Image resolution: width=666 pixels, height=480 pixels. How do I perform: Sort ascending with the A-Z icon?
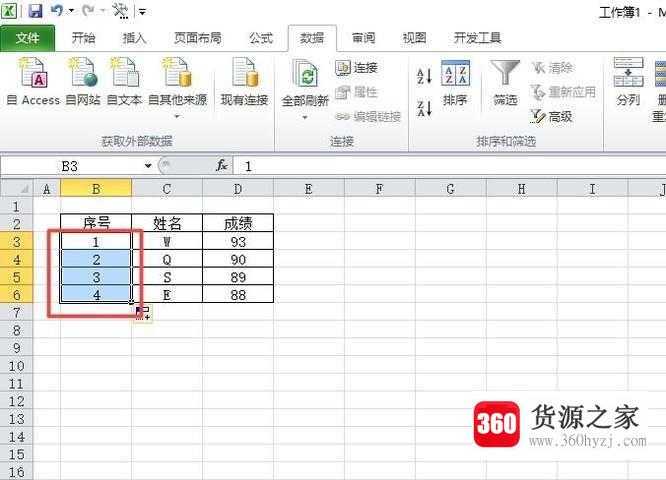(424, 76)
